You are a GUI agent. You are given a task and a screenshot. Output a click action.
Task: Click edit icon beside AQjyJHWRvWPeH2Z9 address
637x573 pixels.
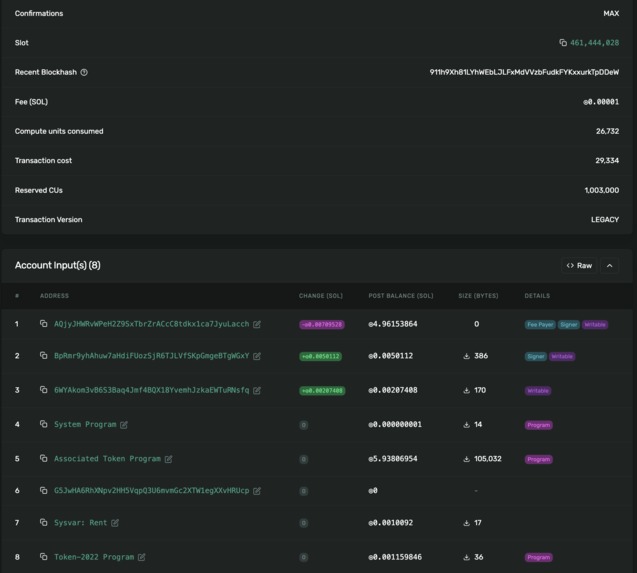[257, 324]
